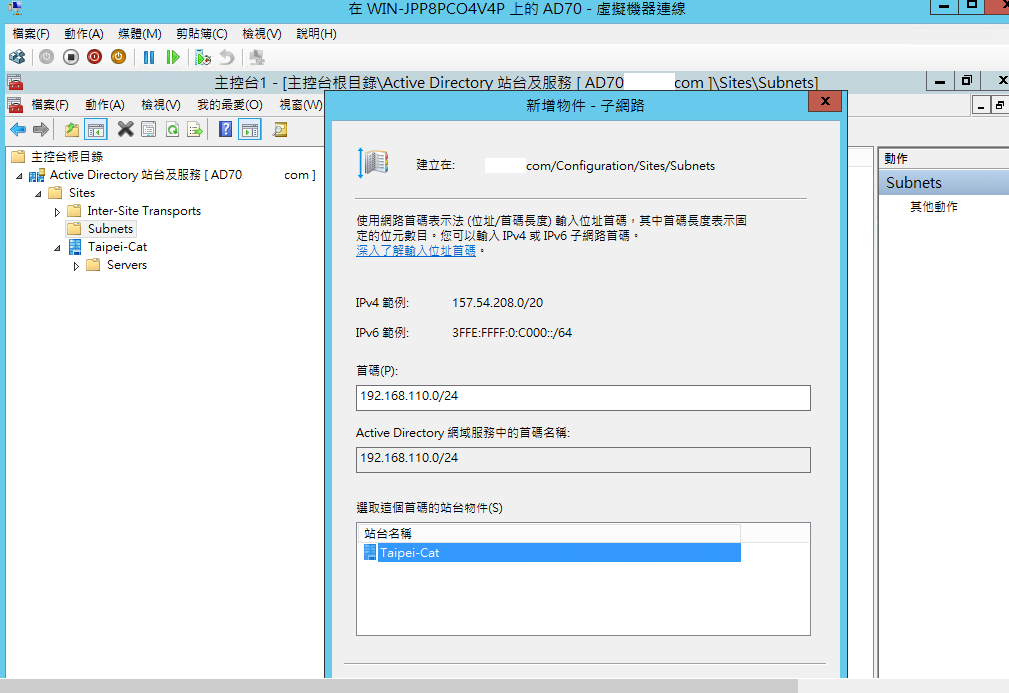This screenshot has height=693, width=1009.
Task: Open the 剪貼簿(C) menu
Action: coord(202,33)
